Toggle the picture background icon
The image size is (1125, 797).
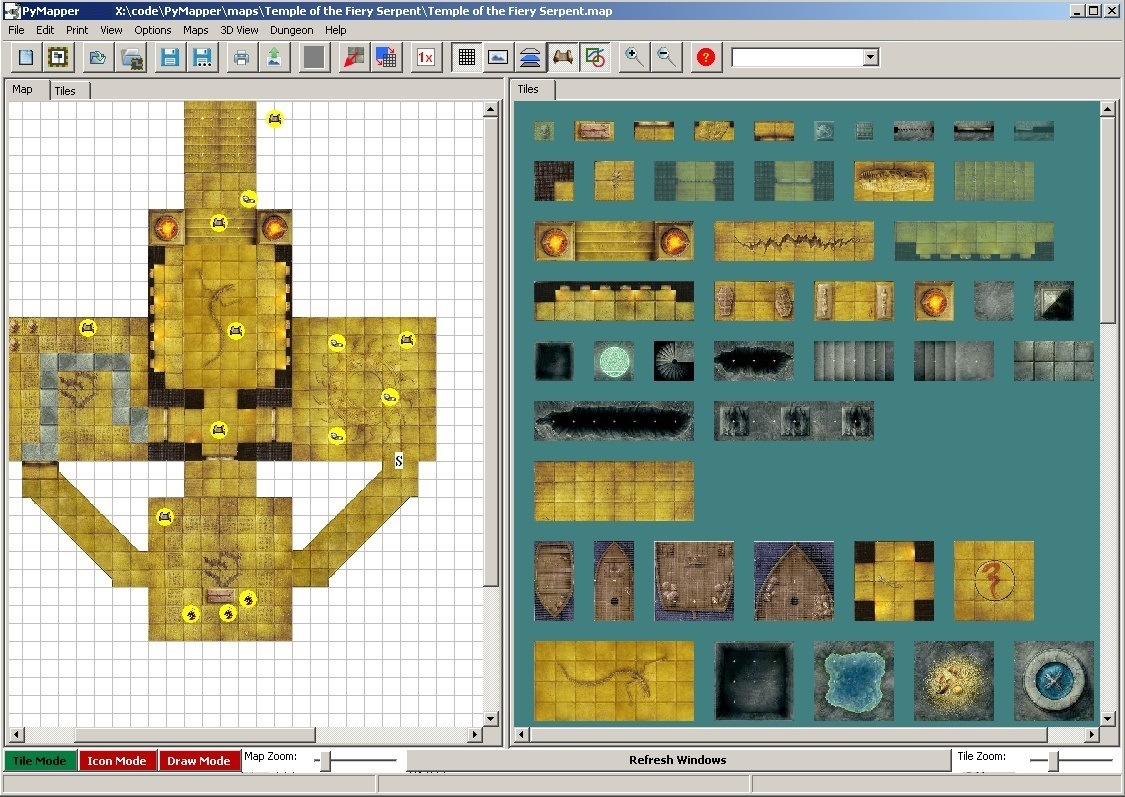tap(498, 57)
